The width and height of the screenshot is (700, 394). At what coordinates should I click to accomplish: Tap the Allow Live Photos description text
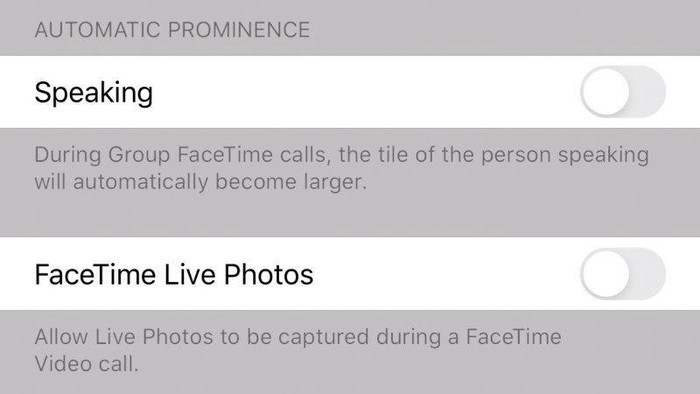(x=298, y=350)
